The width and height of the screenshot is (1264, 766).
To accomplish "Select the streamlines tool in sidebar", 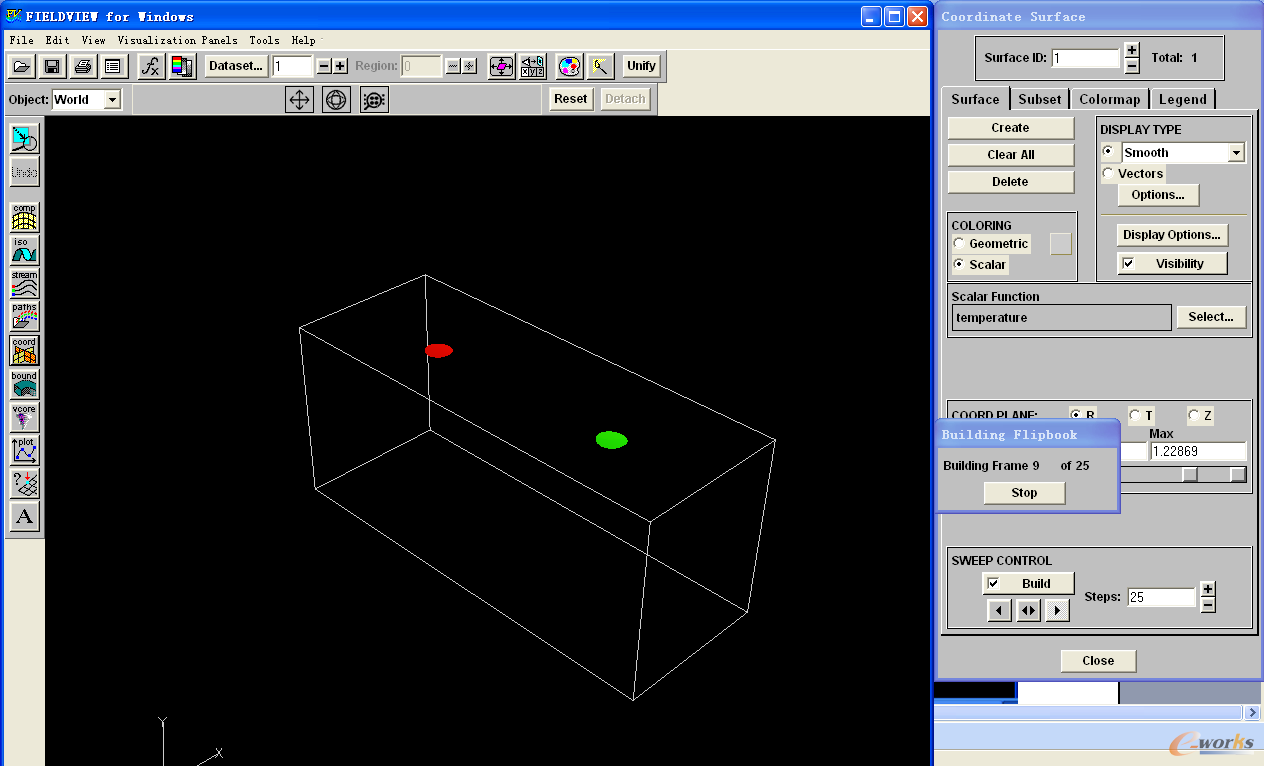I will (24, 283).
